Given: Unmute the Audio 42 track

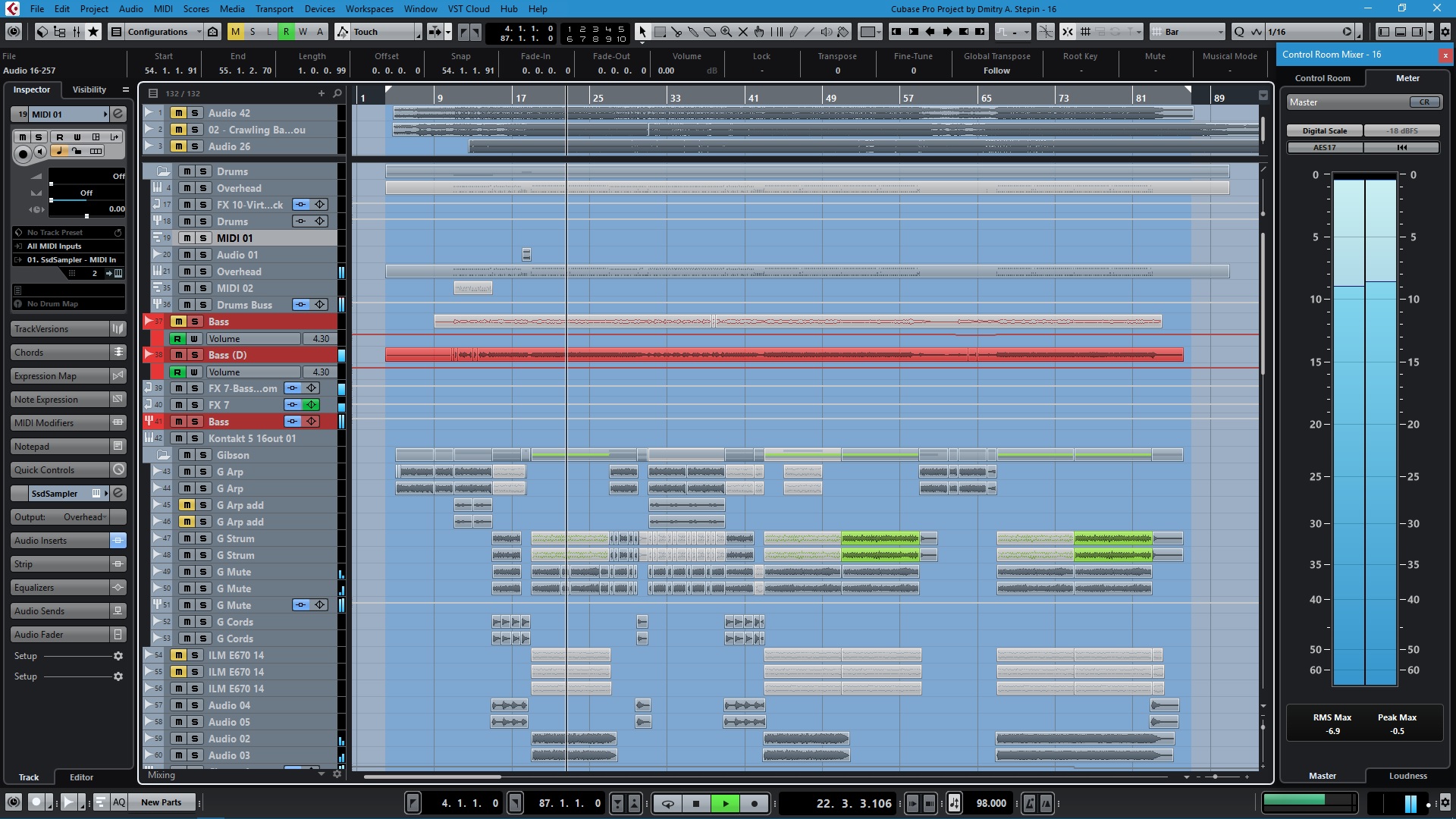Looking at the screenshot, I should pos(178,113).
